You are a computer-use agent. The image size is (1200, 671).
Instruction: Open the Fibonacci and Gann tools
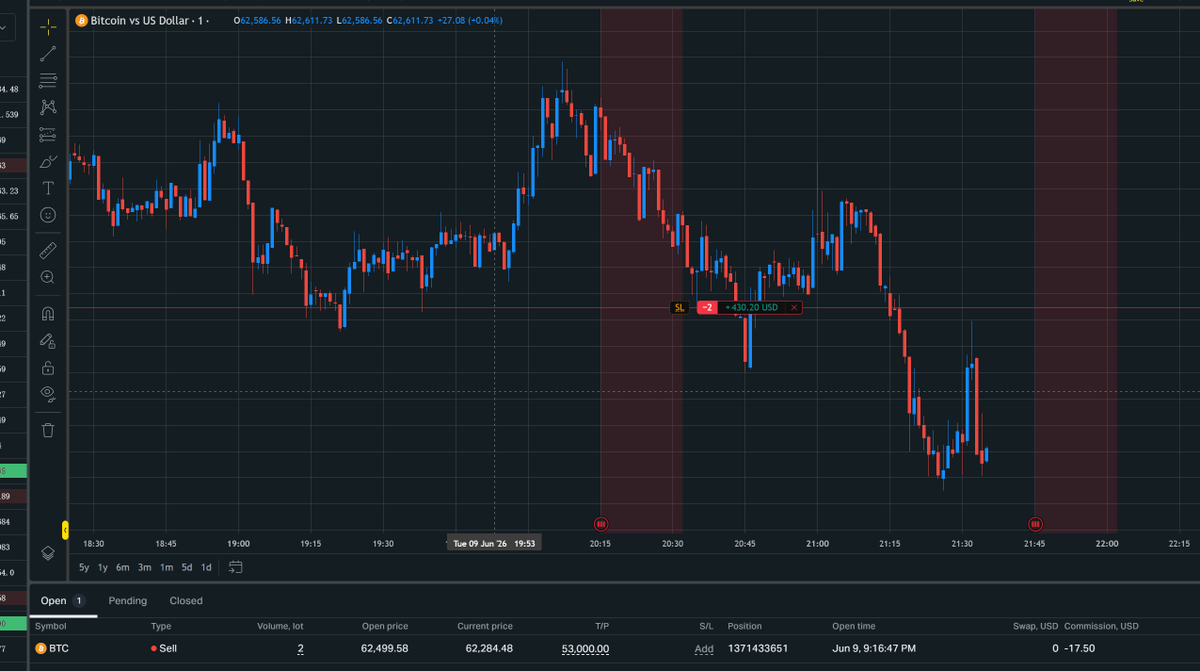click(x=48, y=80)
